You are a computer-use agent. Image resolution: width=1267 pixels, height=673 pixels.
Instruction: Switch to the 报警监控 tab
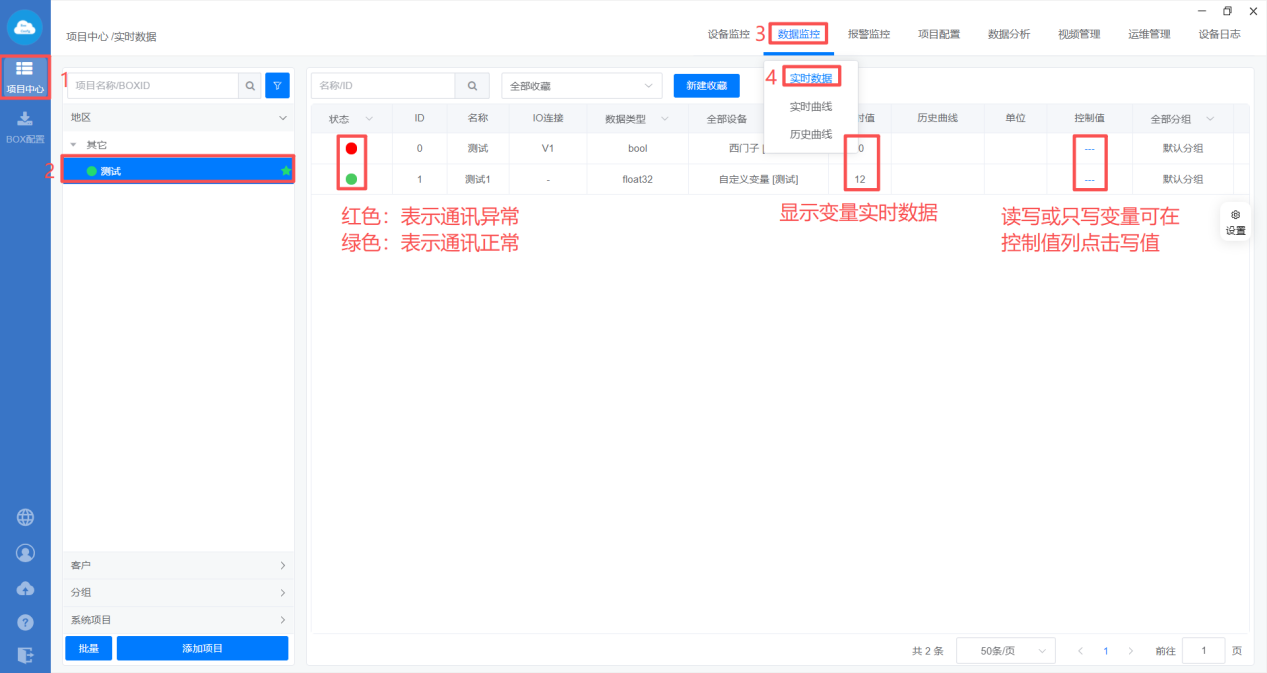(868, 34)
